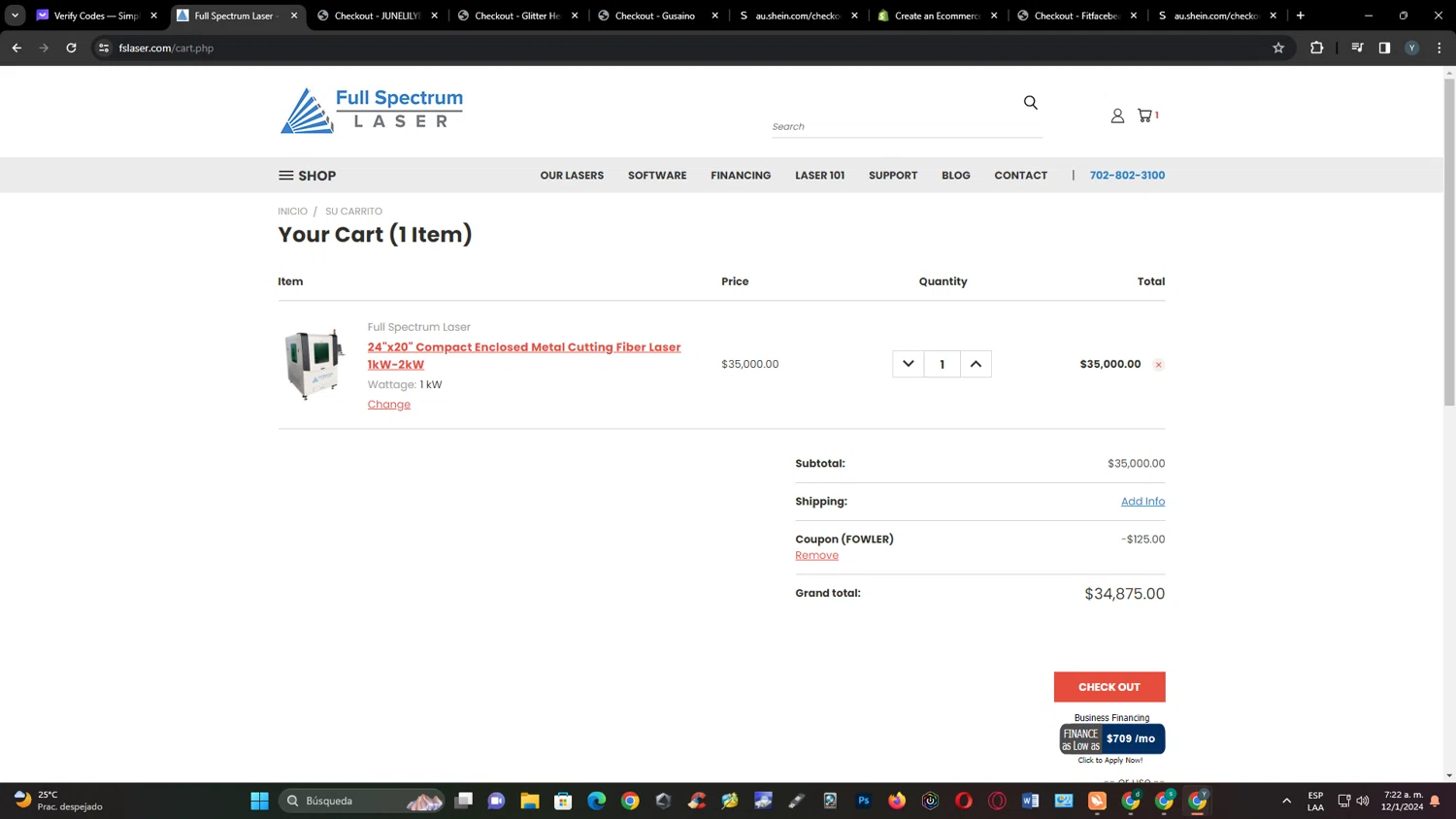This screenshot has width=1456, height=819.
Task: Open Microsoft Word from taskbar
Action: pos(1030,801)
